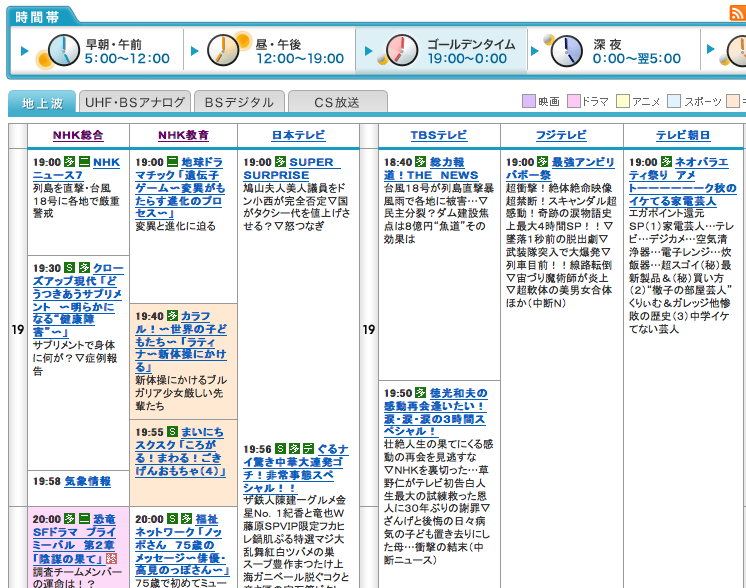The image size is (746, 588).
Task: Open NHK教育 channel link
Action: [x=183, y=135]
